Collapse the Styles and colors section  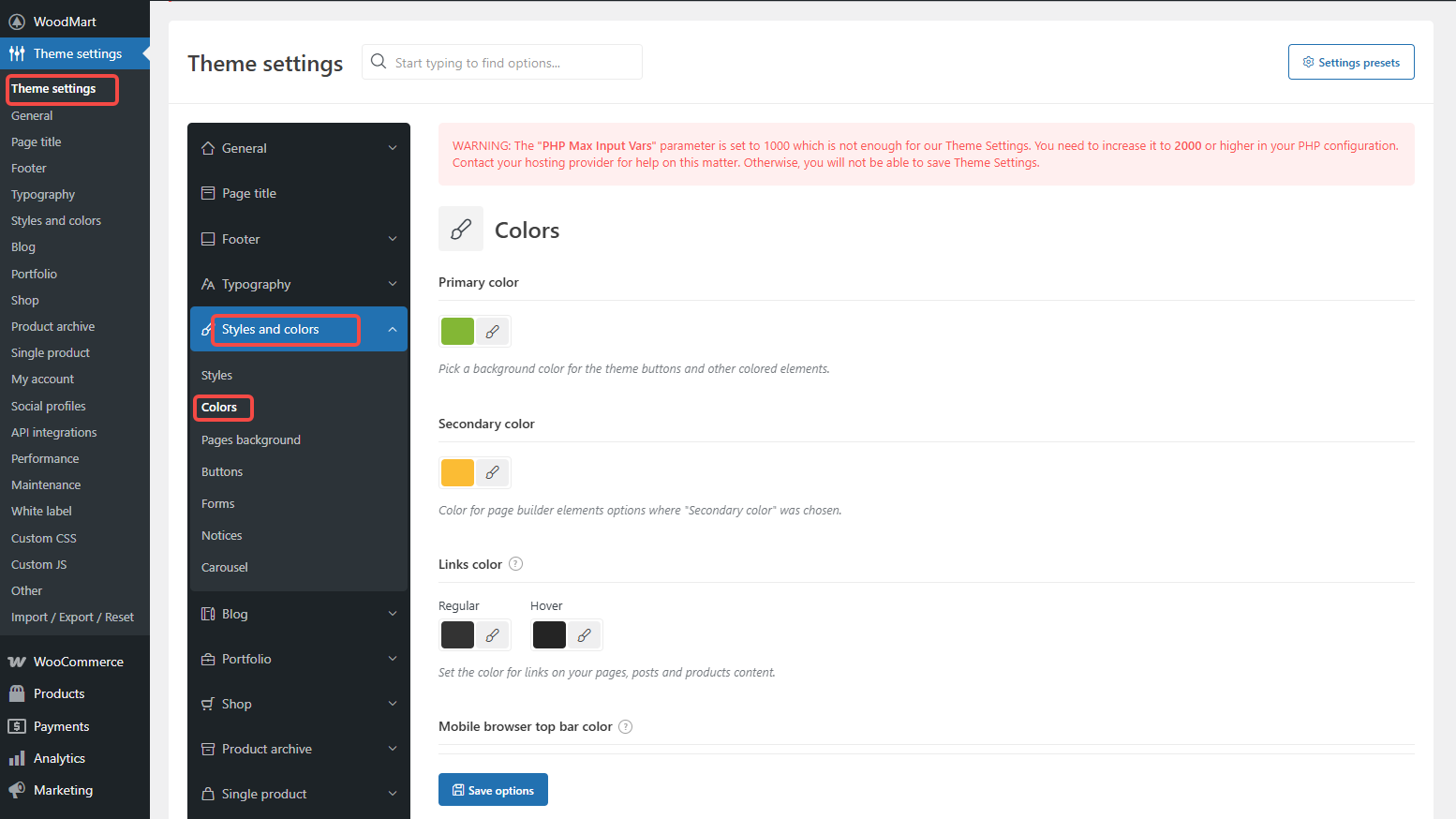click(x=393, y=330)
